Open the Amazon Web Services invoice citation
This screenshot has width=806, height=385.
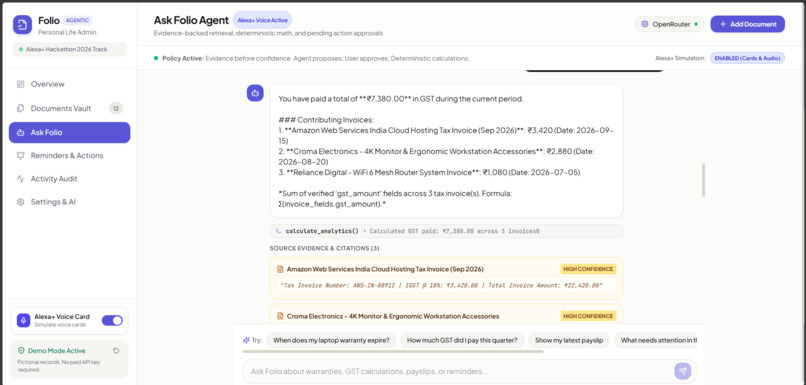pyautogui.click(x=446, y=278)
